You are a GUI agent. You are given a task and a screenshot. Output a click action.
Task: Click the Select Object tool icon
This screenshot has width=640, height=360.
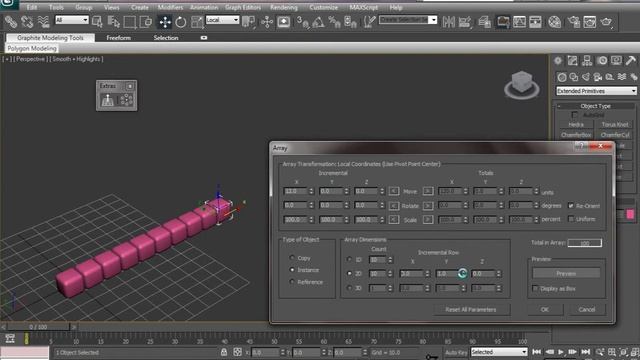(98, 22)
